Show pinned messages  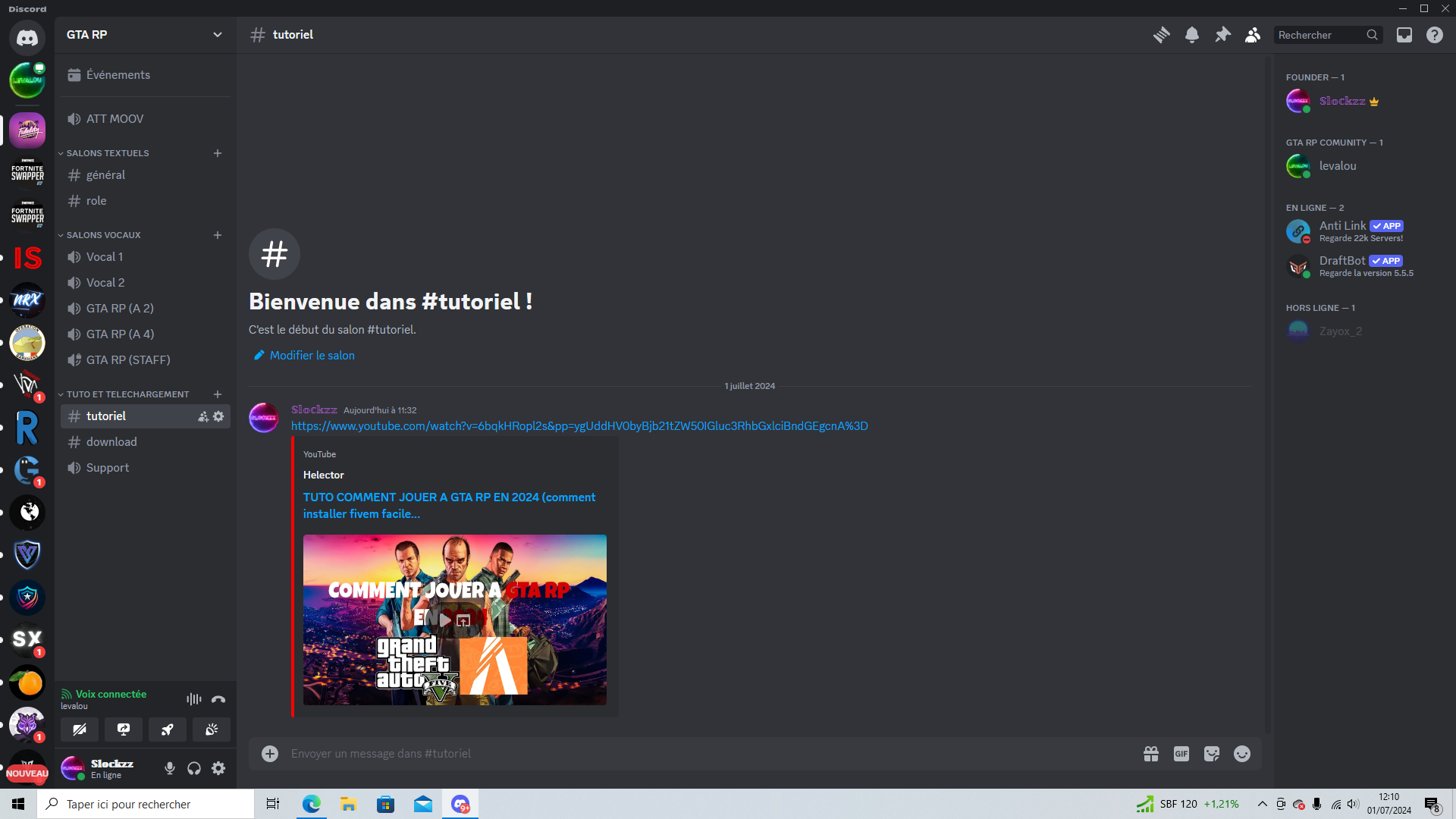(1222, 35)
